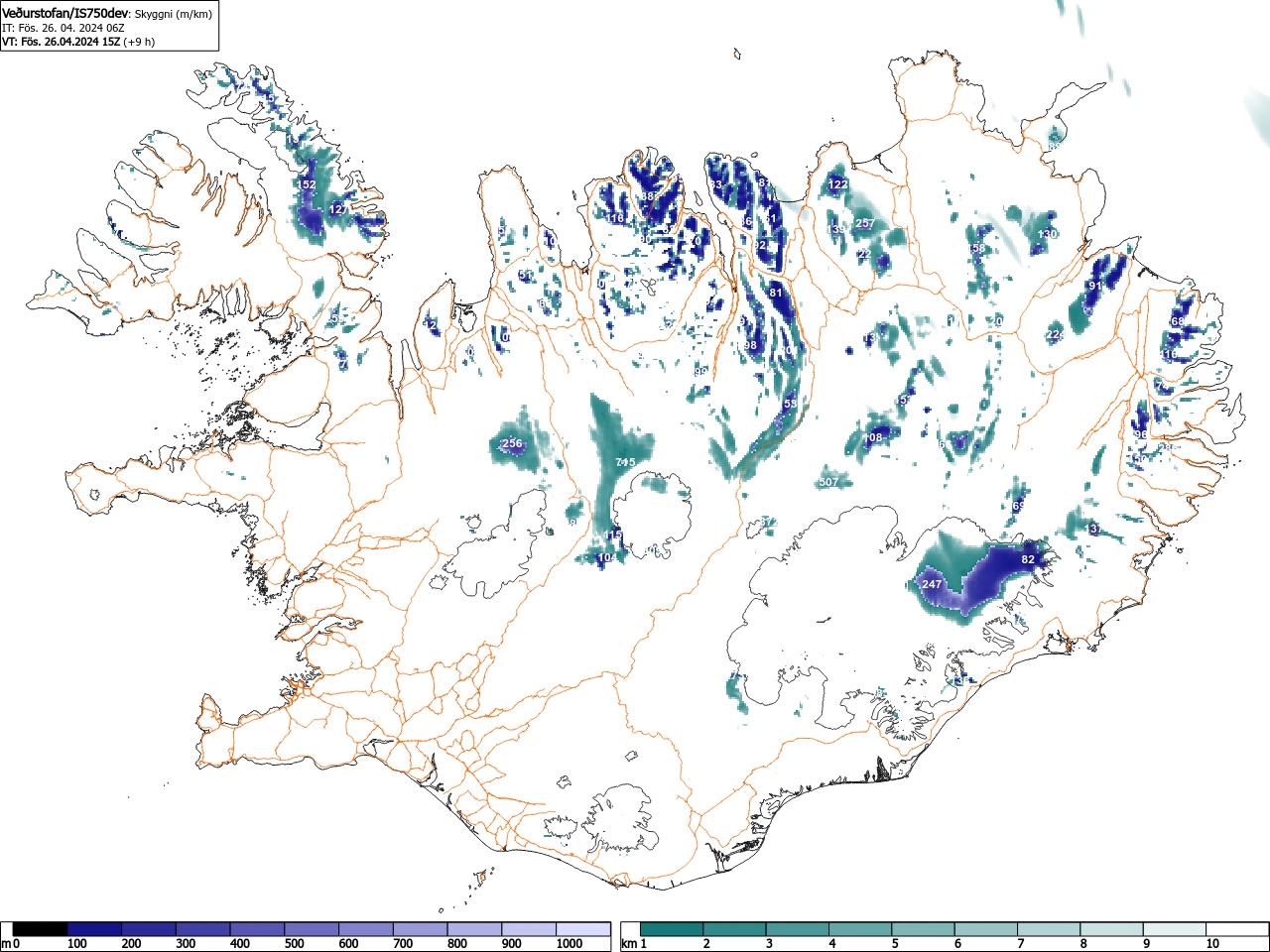Click the "152" value in Westfjords

(x=307, y=185)
